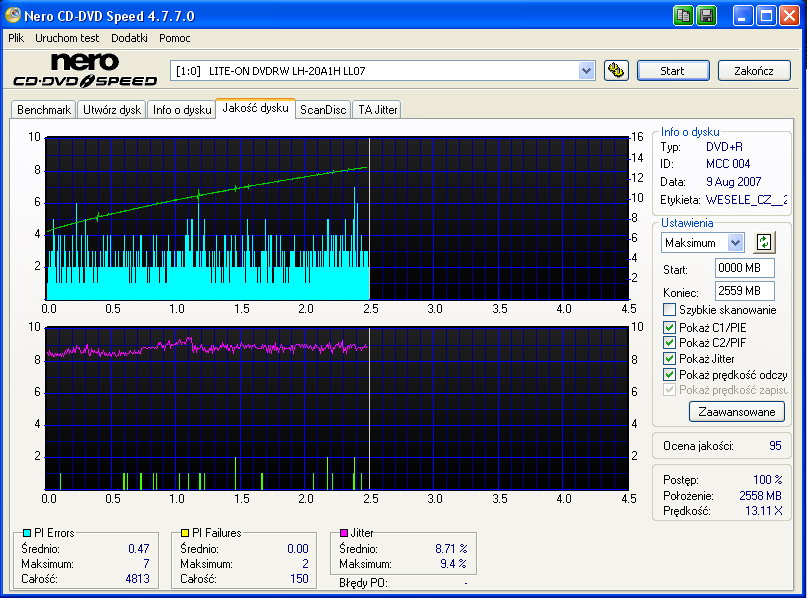Switch to the Info o dysku tab
This screenshot has width=807, height=598.
(182, 110)
